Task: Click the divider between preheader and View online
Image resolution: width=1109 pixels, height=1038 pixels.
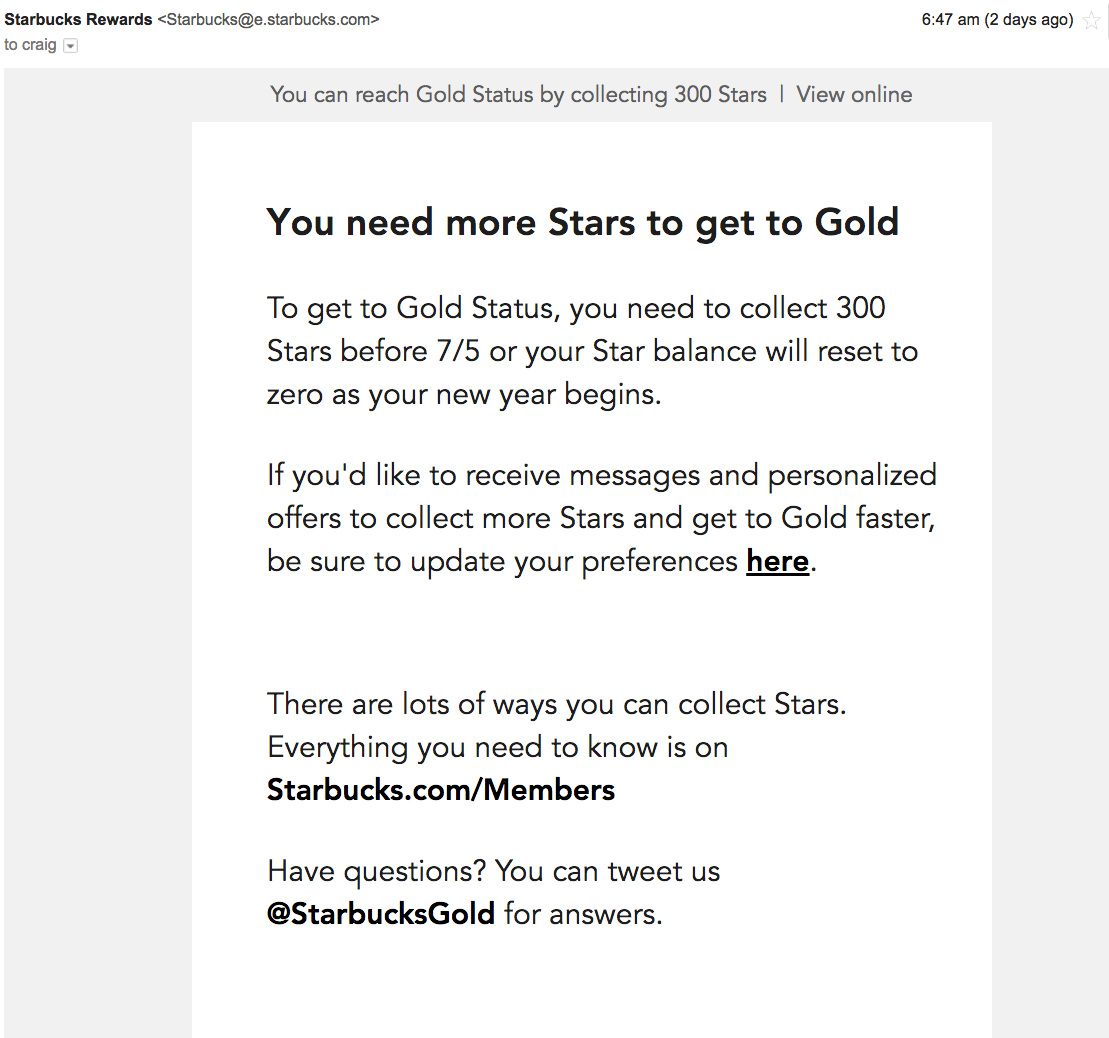Action: click(x=781, y=93)
